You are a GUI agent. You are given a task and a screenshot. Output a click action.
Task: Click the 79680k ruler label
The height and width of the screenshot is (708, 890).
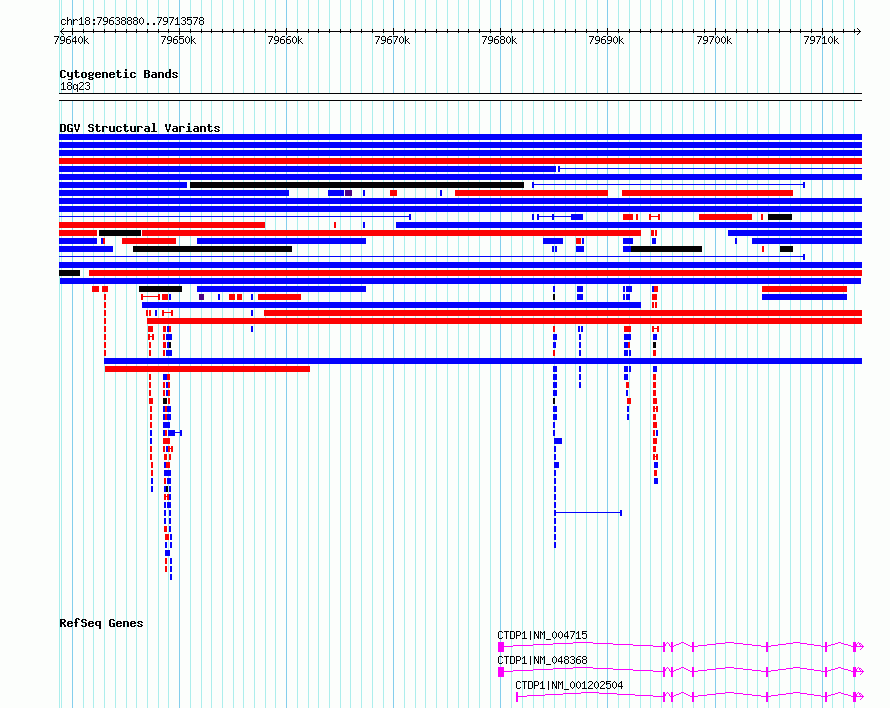499,40
